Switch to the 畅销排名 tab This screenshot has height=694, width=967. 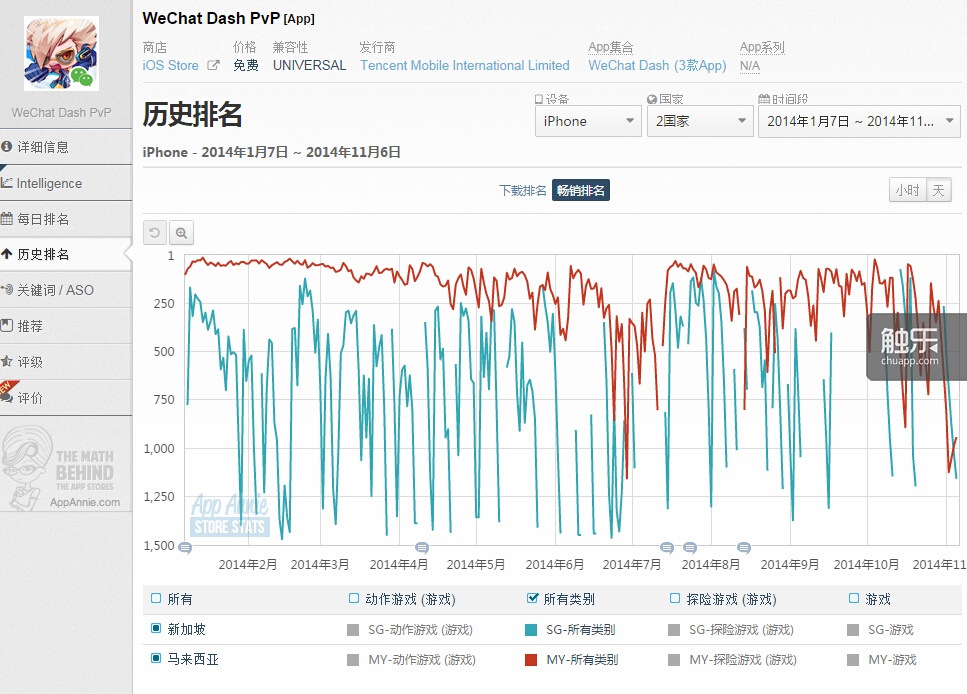click(580, 191)
